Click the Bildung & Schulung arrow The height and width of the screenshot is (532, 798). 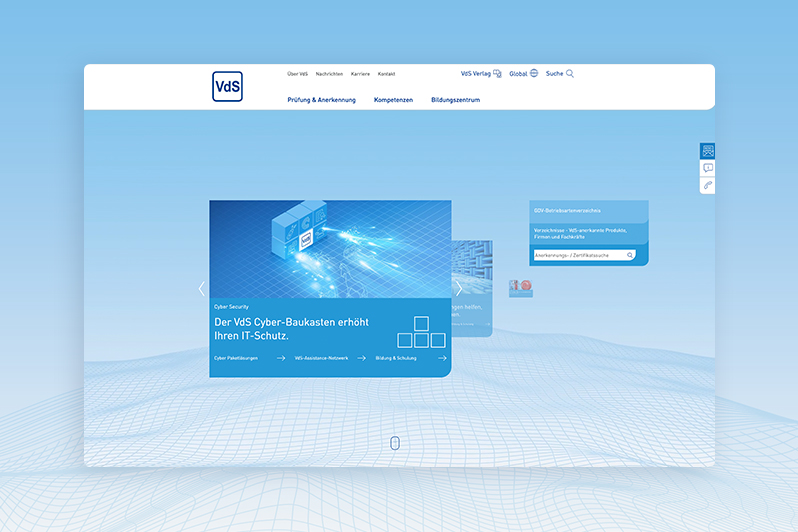click(x=442, y=358)
